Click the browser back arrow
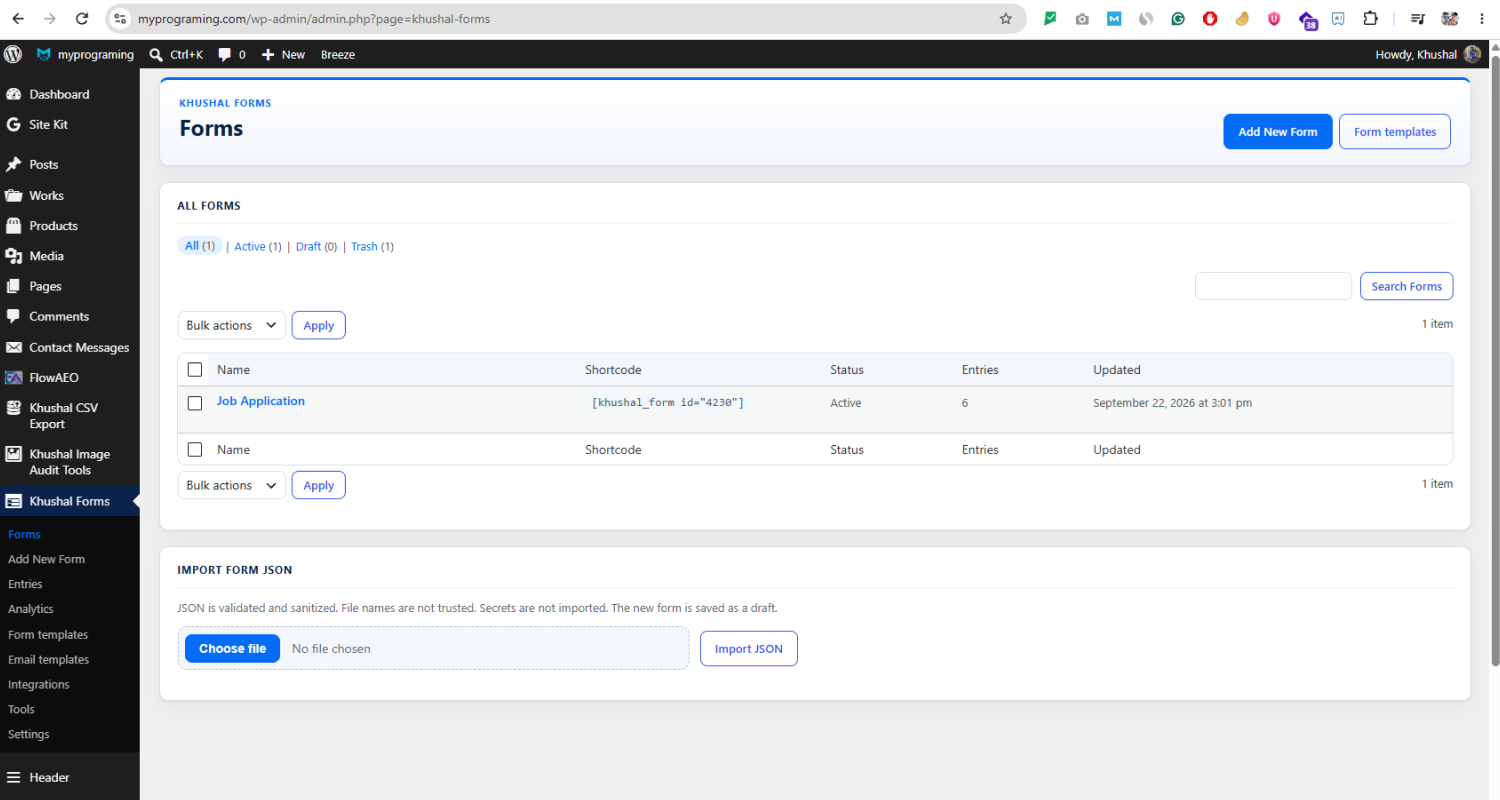 18,18
